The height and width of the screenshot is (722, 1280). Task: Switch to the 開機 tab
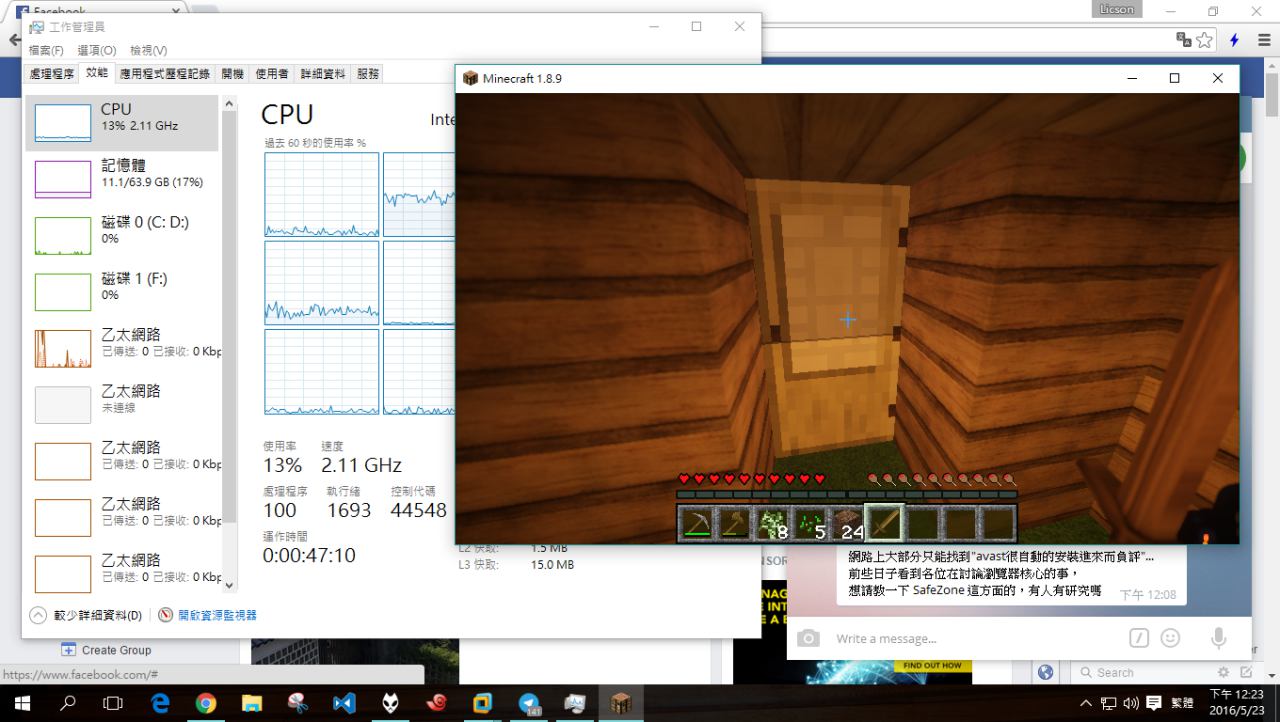click(x=232, y=73)
